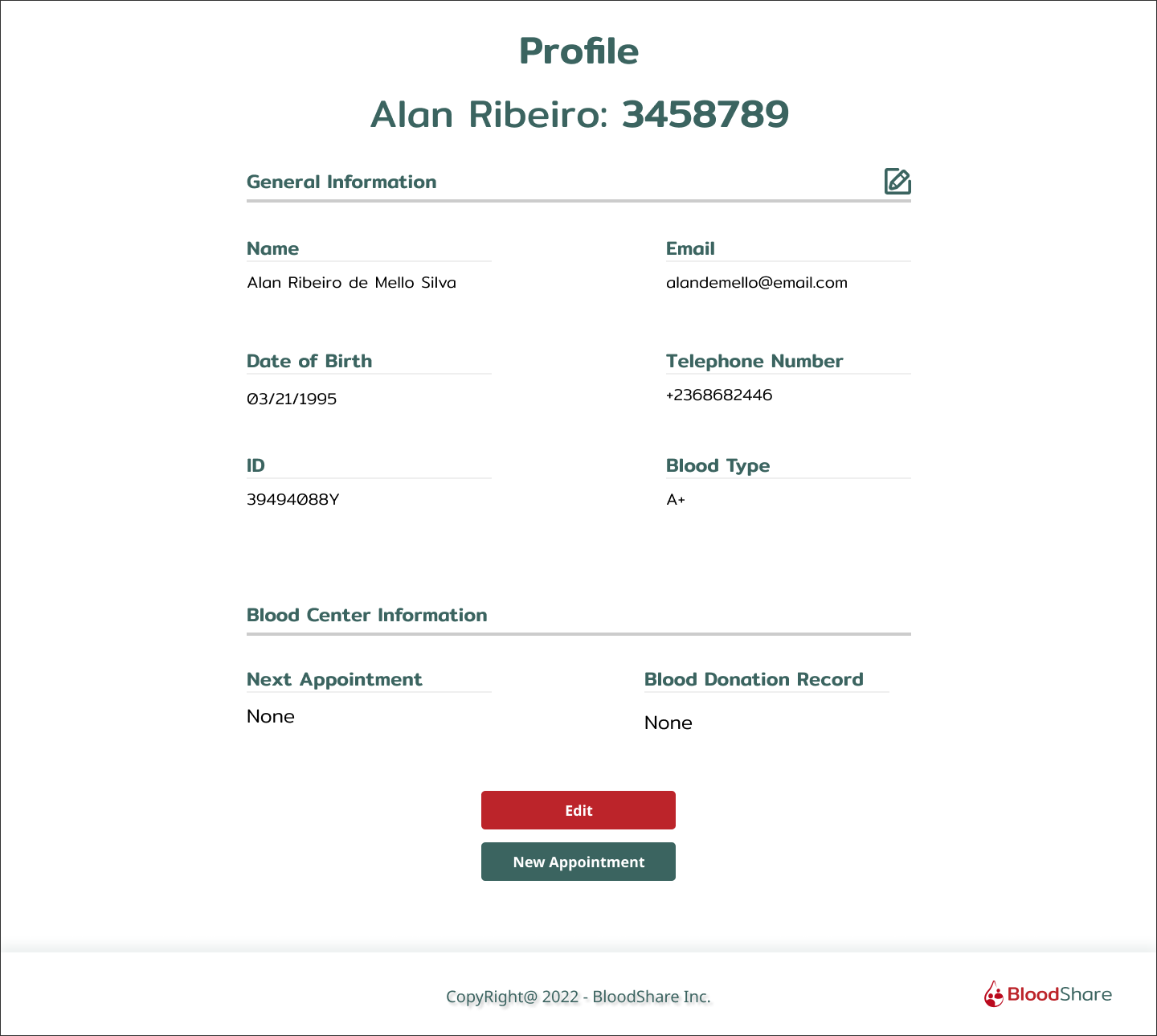Select the email alandemello@email.com
The image size is (1157, 1036).
pos(757,282)
